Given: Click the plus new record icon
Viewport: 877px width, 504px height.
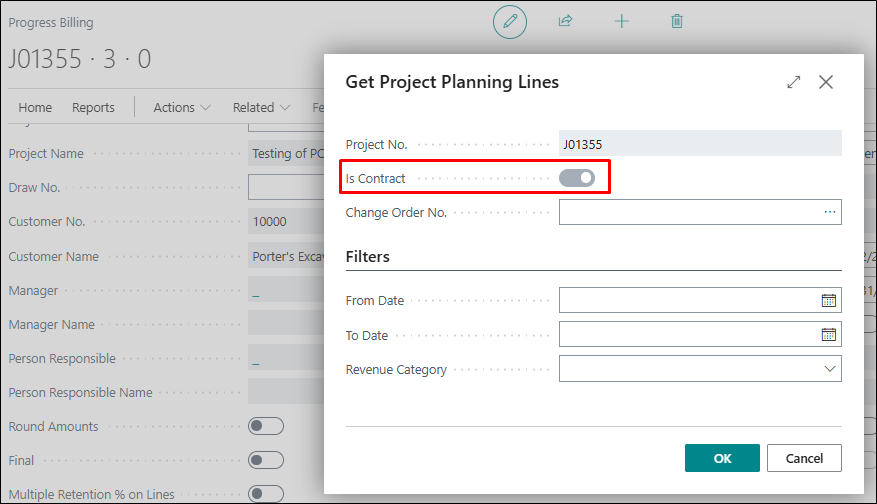Looking at the screenshot, I should tap(621, 21).
